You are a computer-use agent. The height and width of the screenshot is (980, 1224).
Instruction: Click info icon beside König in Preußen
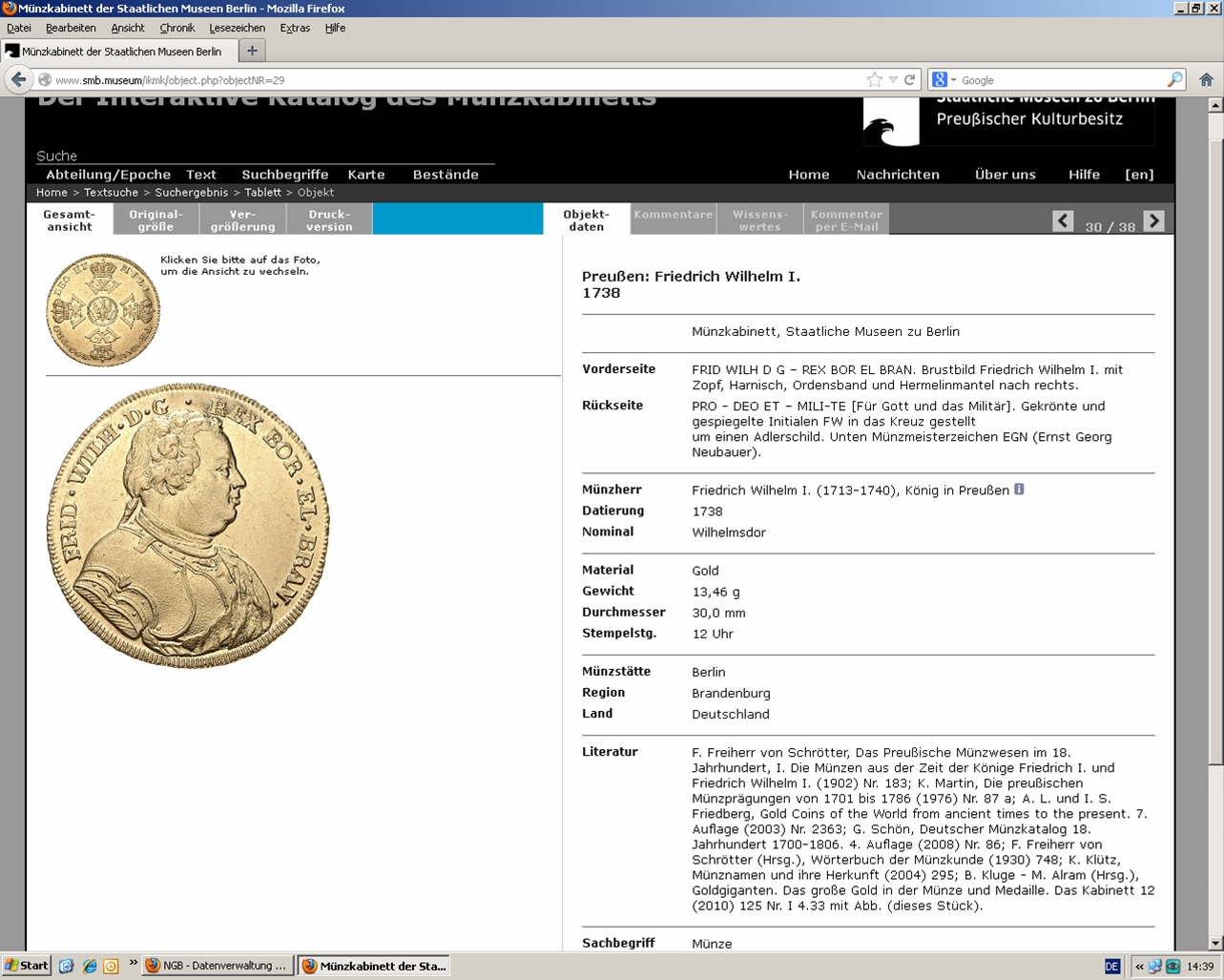(1019, 490)
